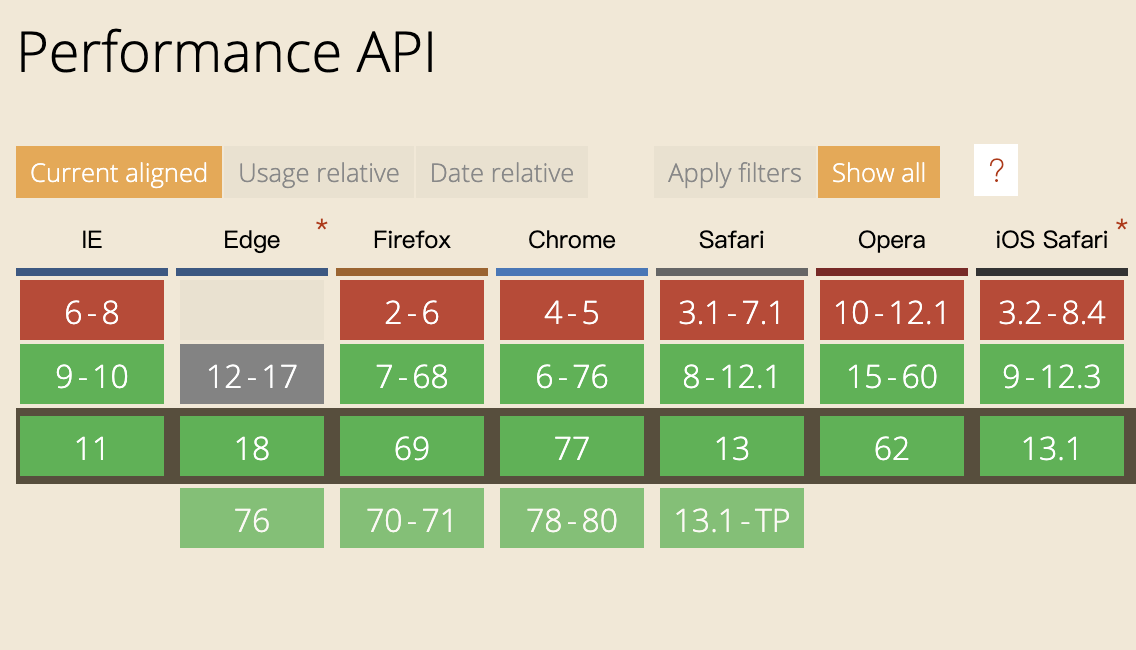Select IE version 11 cell
Screen dimensions: 1136x650
coord(92,446)
